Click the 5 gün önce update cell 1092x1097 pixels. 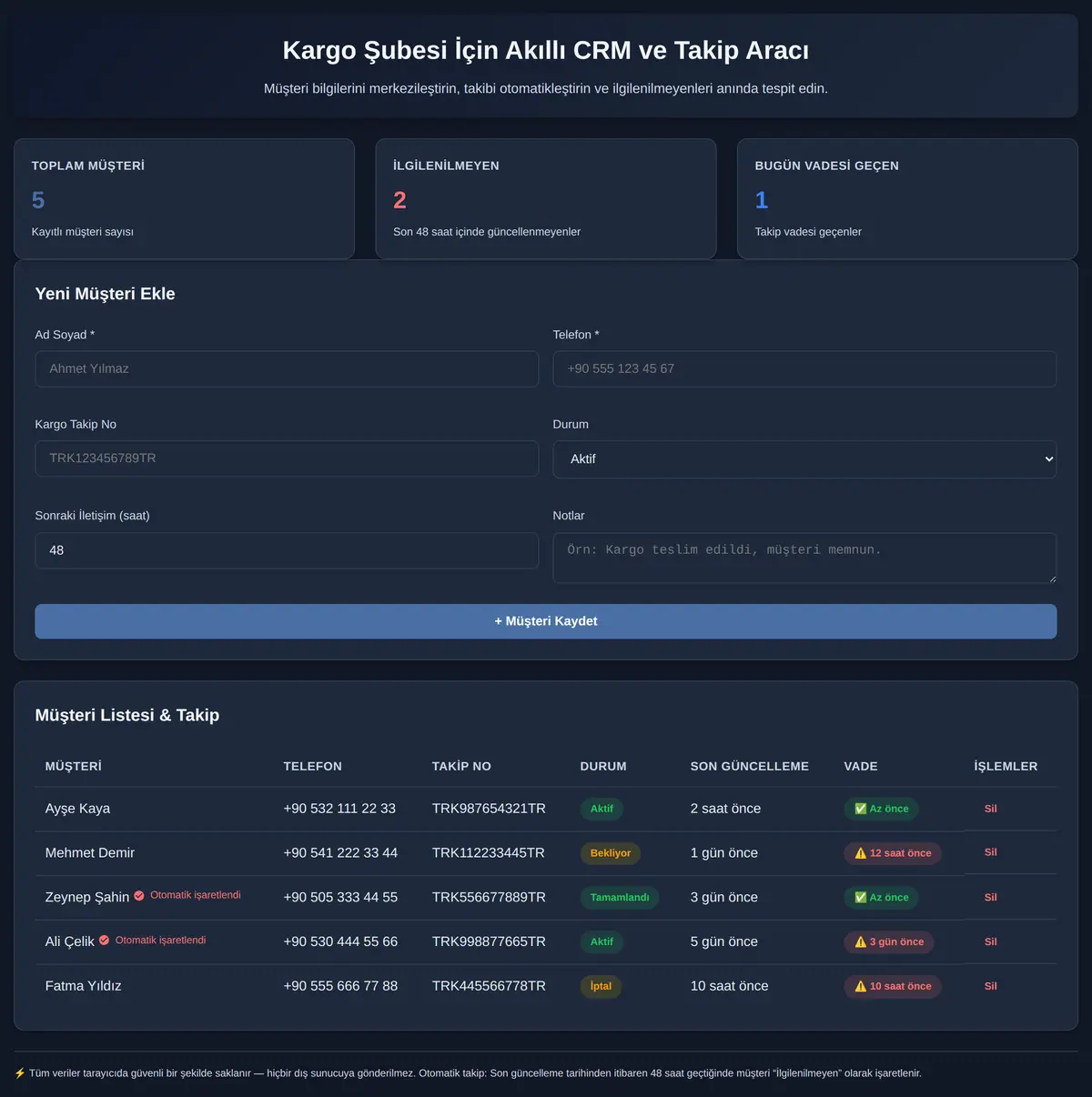point(724,941)
